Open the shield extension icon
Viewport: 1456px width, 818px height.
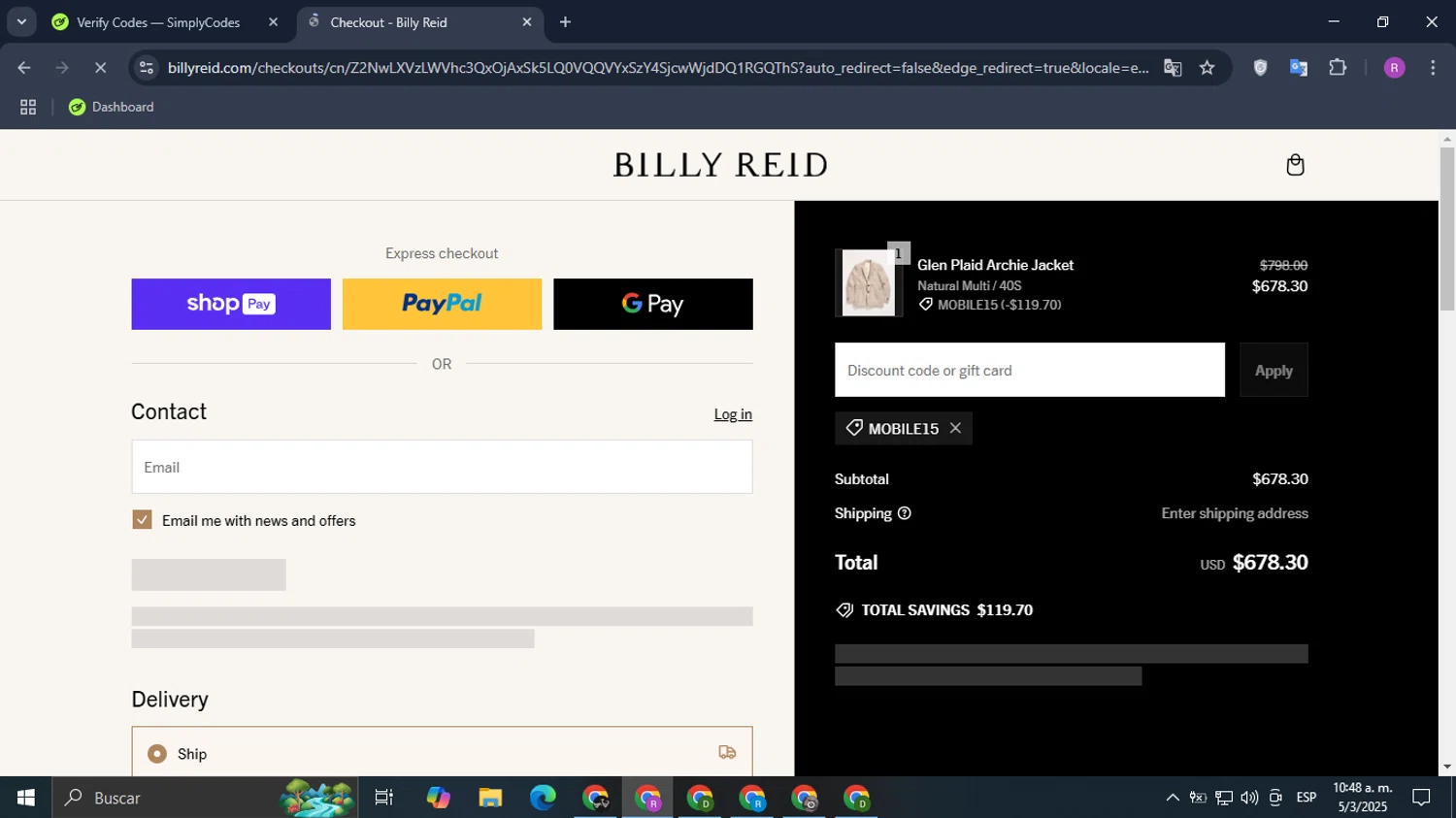1260,68
